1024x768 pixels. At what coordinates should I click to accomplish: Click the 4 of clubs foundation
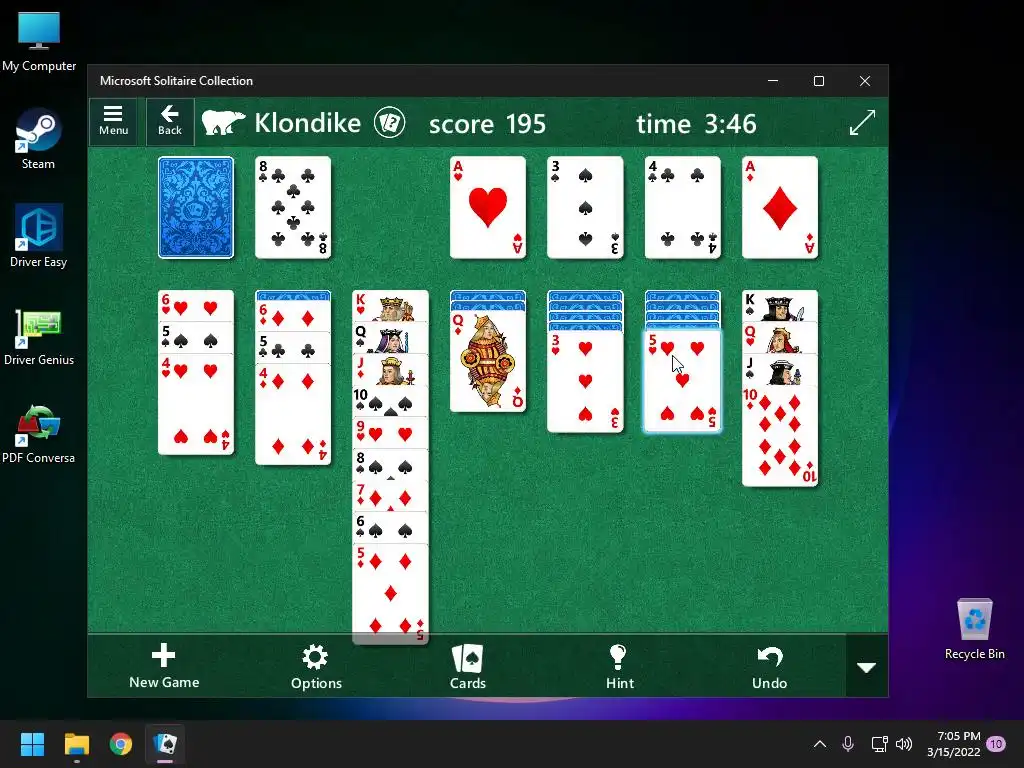pyautogui.click(x=682, y=208)
